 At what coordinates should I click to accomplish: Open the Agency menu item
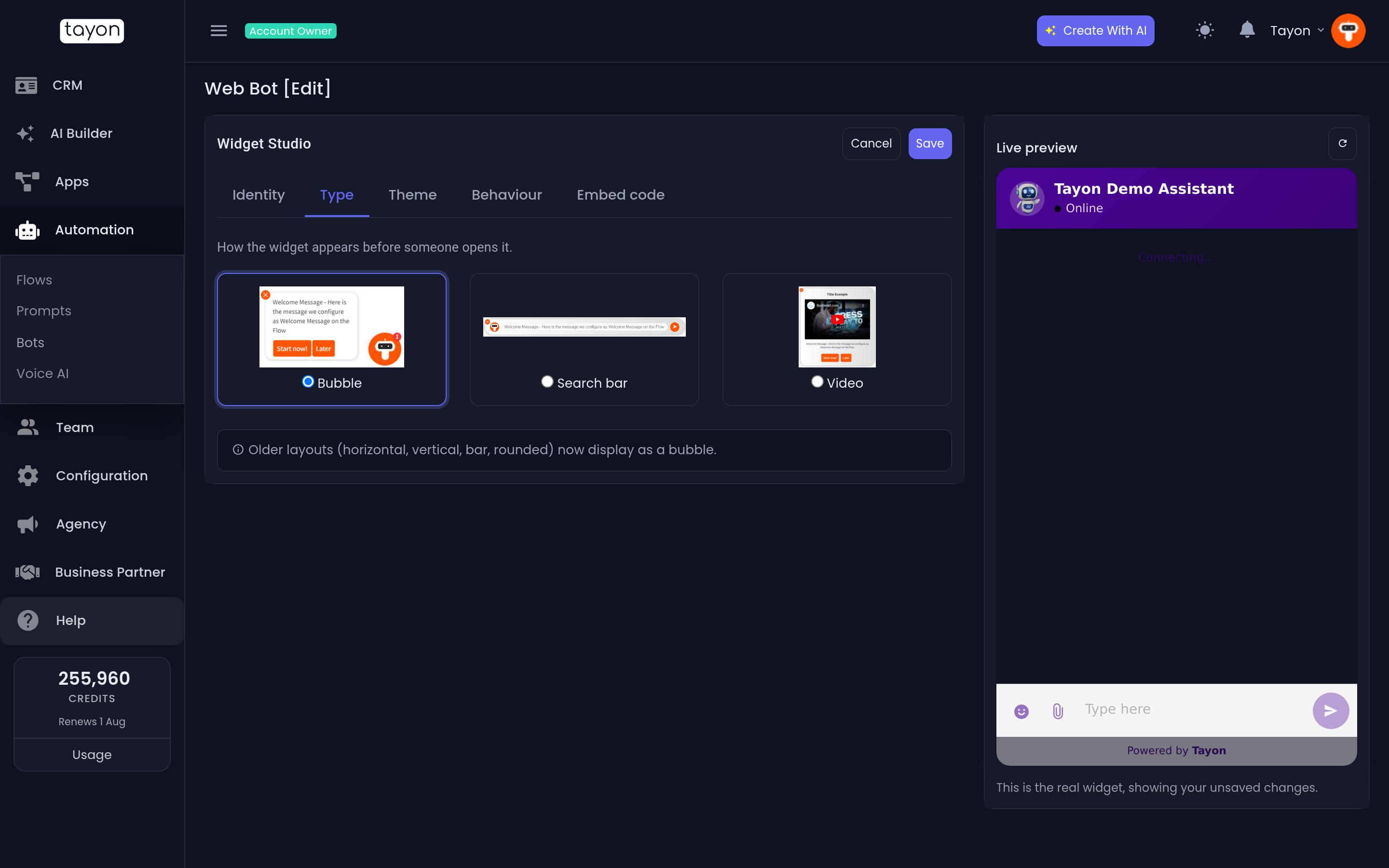coord(92,524)
